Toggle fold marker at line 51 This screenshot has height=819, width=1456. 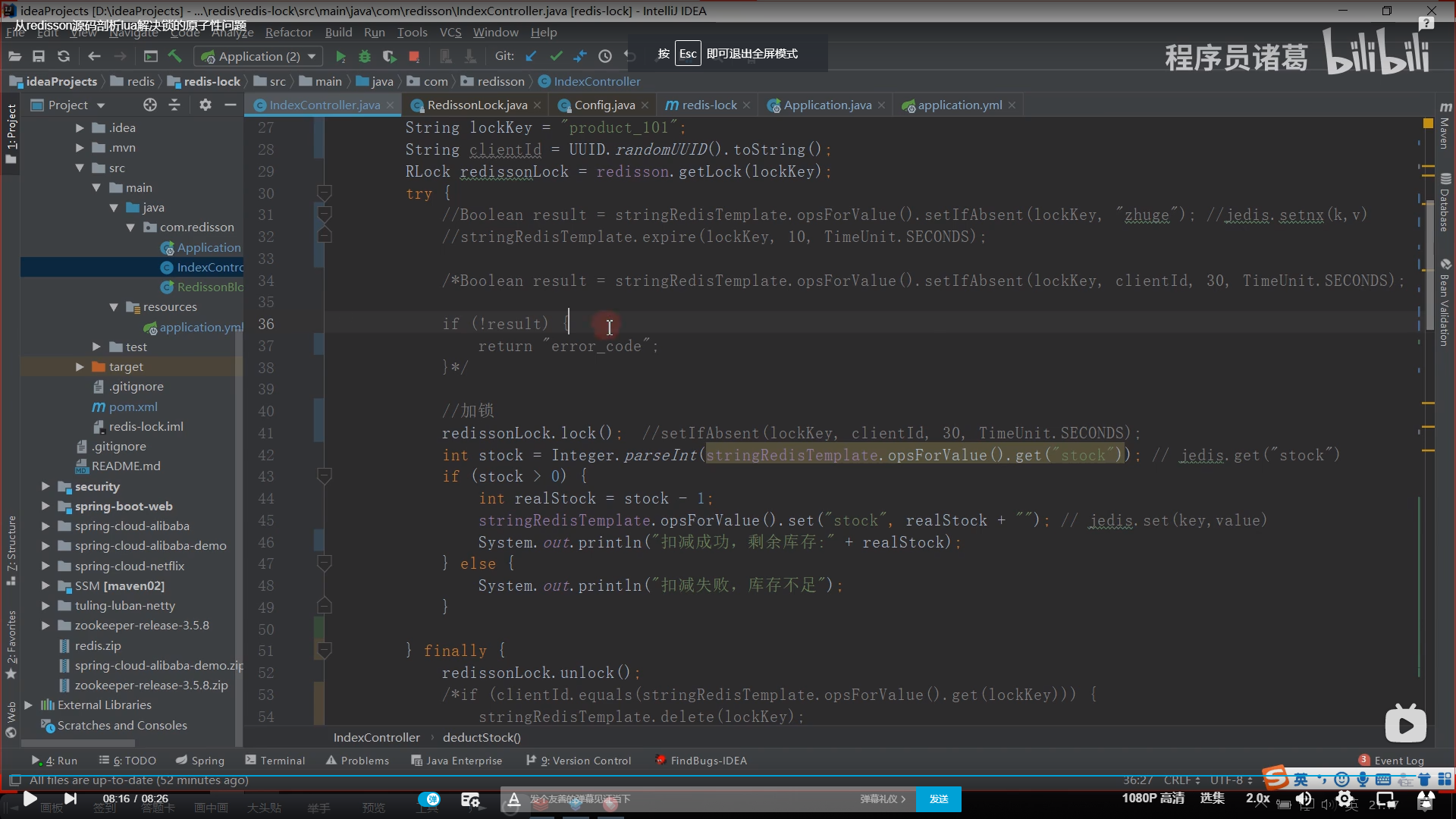324,650
